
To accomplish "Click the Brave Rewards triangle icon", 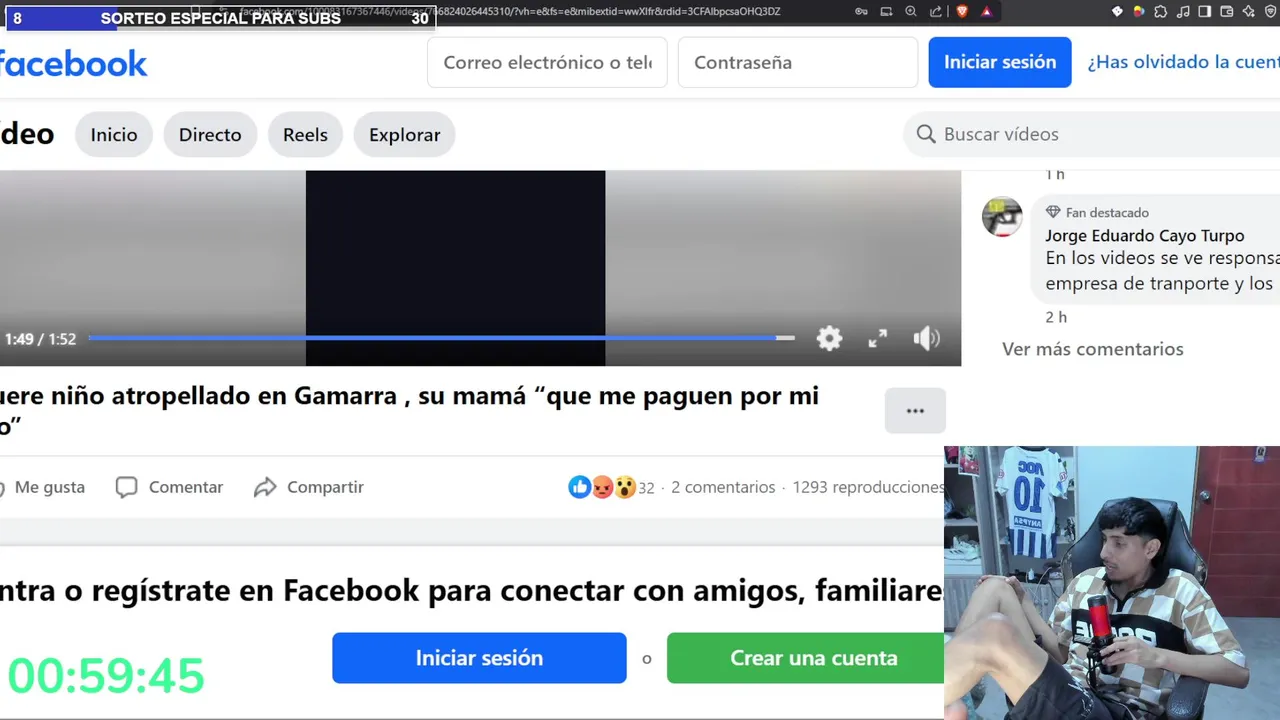I will coord(986,11).
